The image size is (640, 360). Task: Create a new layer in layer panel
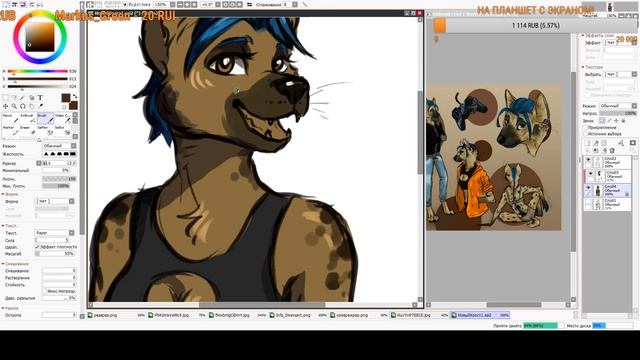pos(587,143)
